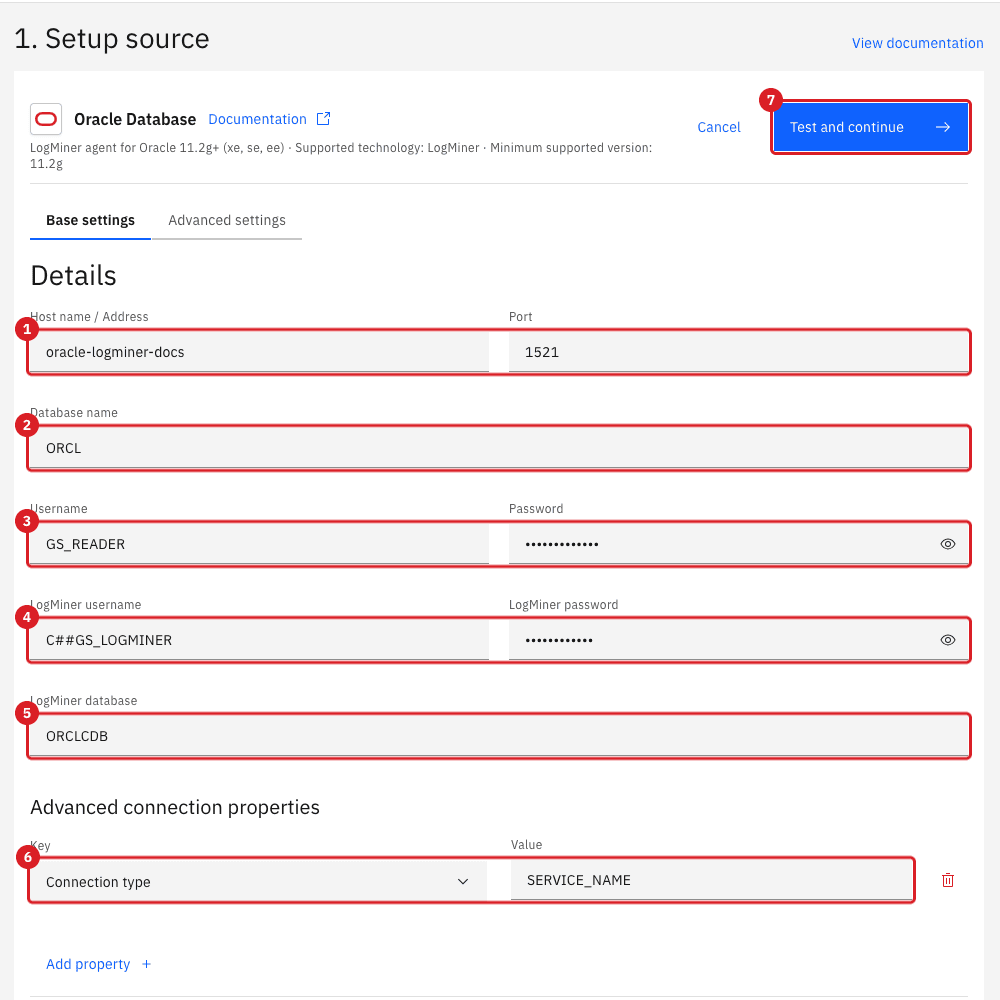1000x1000 pixels.
Task: Click Test and continue button
Action: pyautogui.click(x=871, y=128)
